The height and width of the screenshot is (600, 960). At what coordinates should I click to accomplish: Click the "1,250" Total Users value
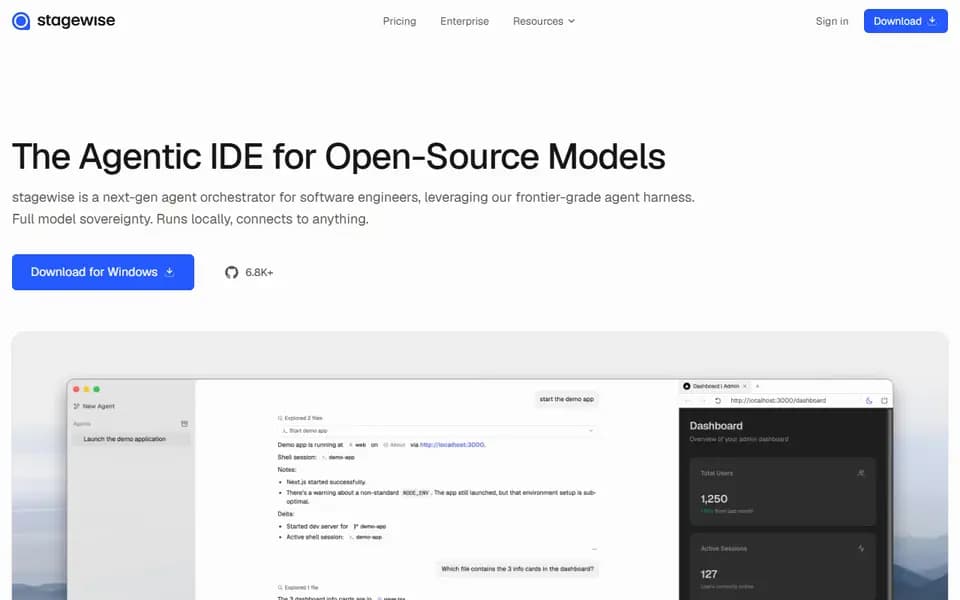pos(714,499)
